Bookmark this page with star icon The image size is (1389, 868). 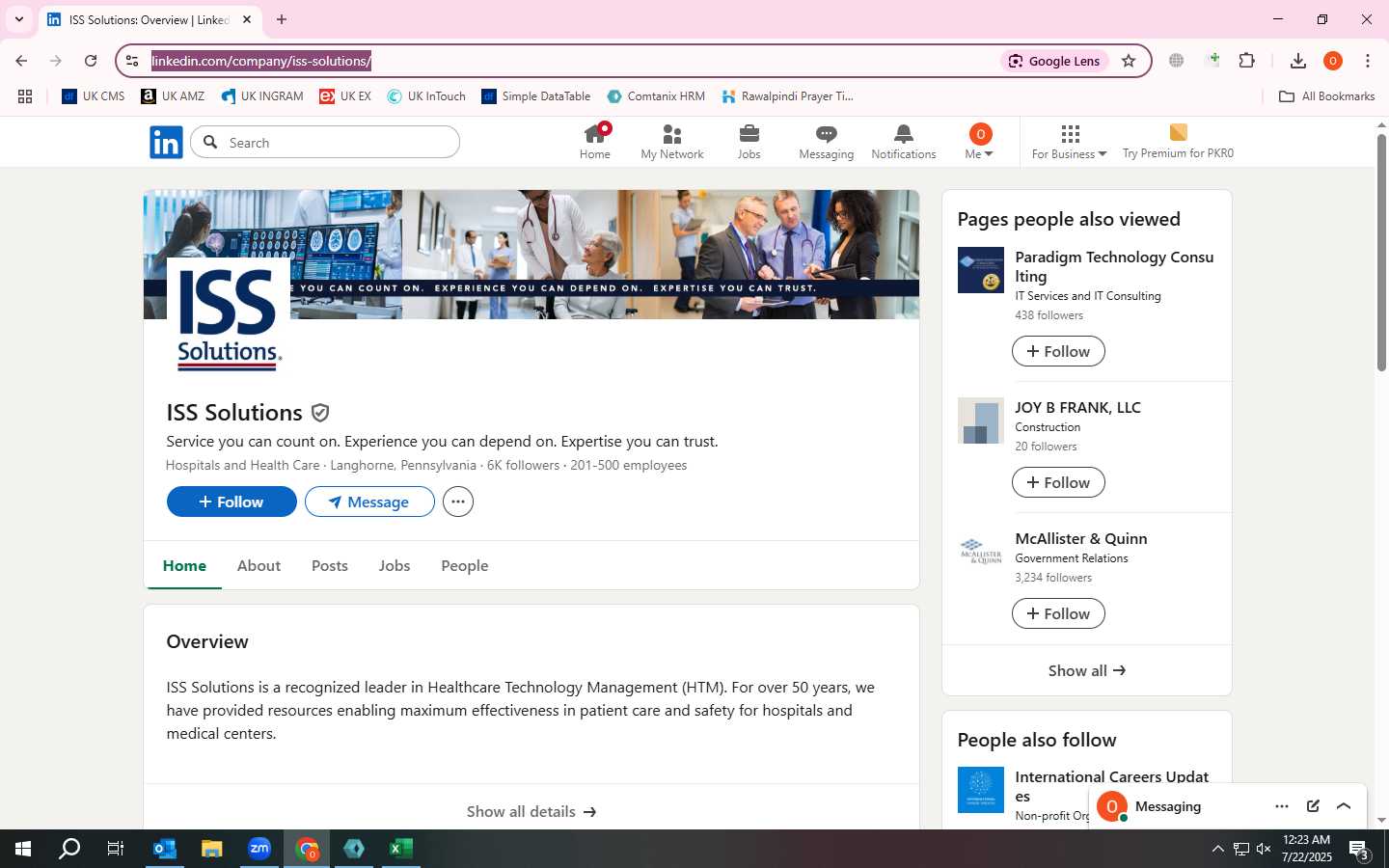tap(1129, 61)
